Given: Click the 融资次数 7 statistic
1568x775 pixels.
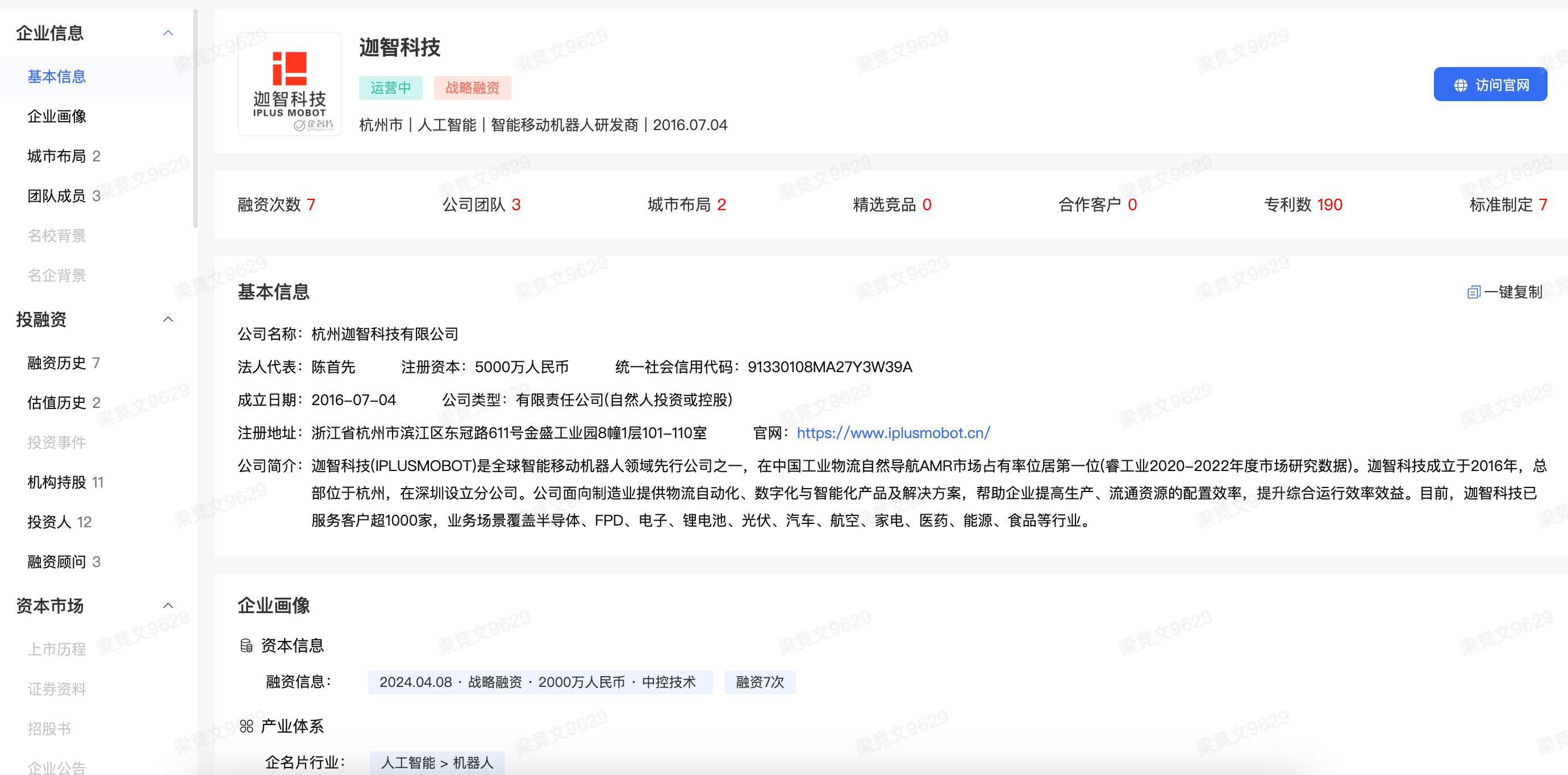Looking at the screenshot, I should (x=276, y=205).
